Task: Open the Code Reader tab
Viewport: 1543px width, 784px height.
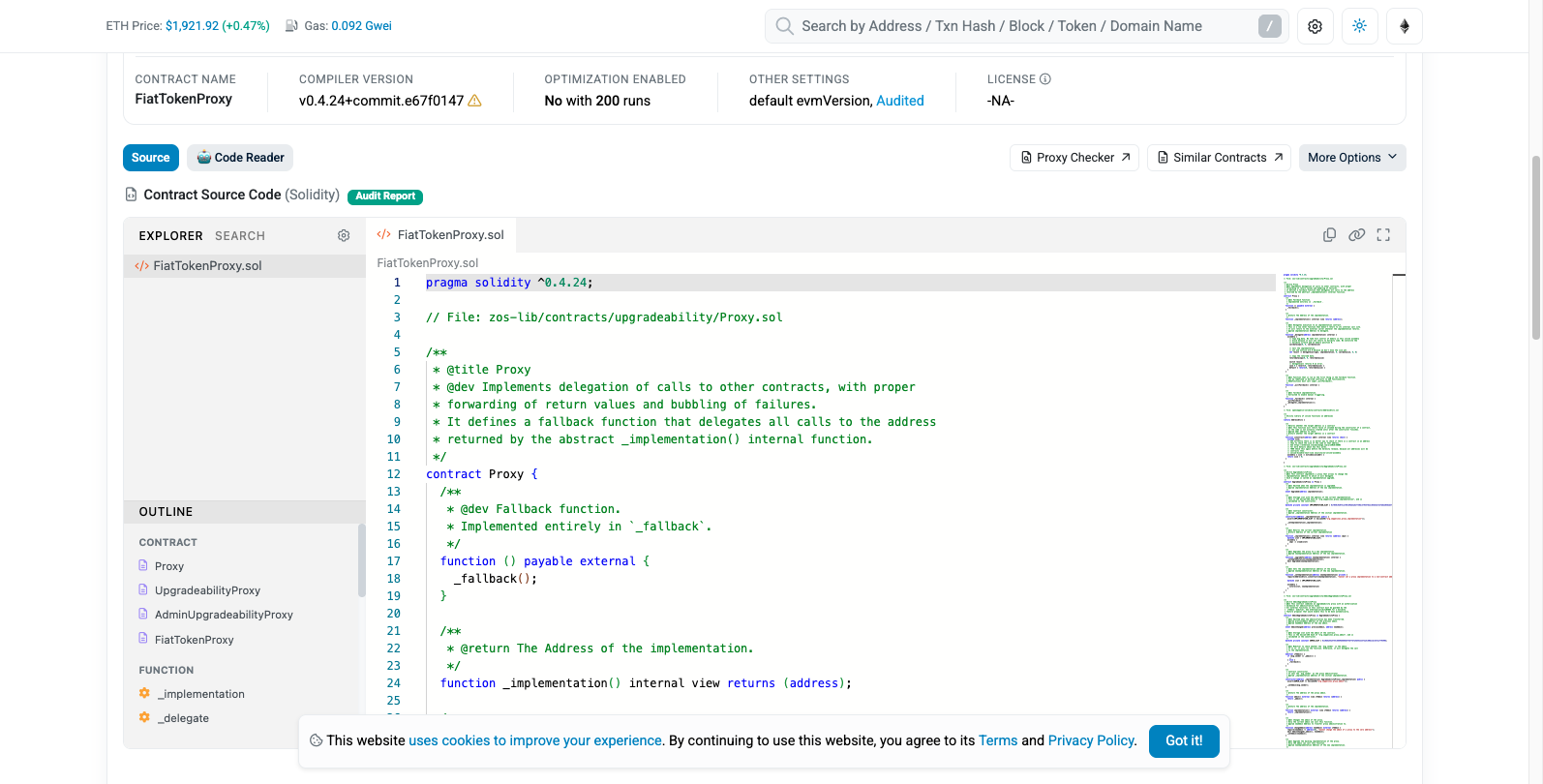Action: point(240,158)
